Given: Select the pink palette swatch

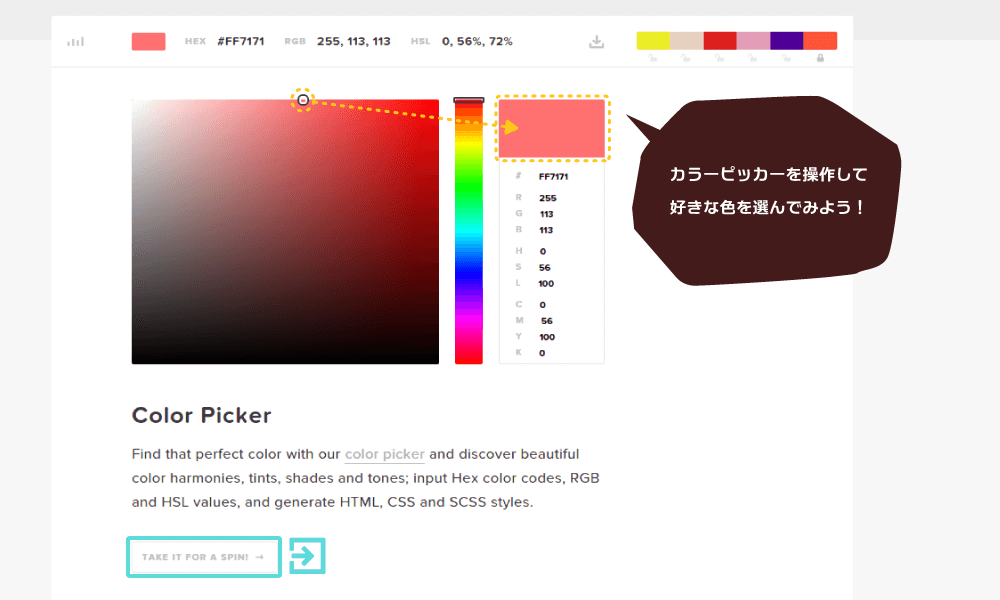Looking at the screenshot, I should point(753,41).
